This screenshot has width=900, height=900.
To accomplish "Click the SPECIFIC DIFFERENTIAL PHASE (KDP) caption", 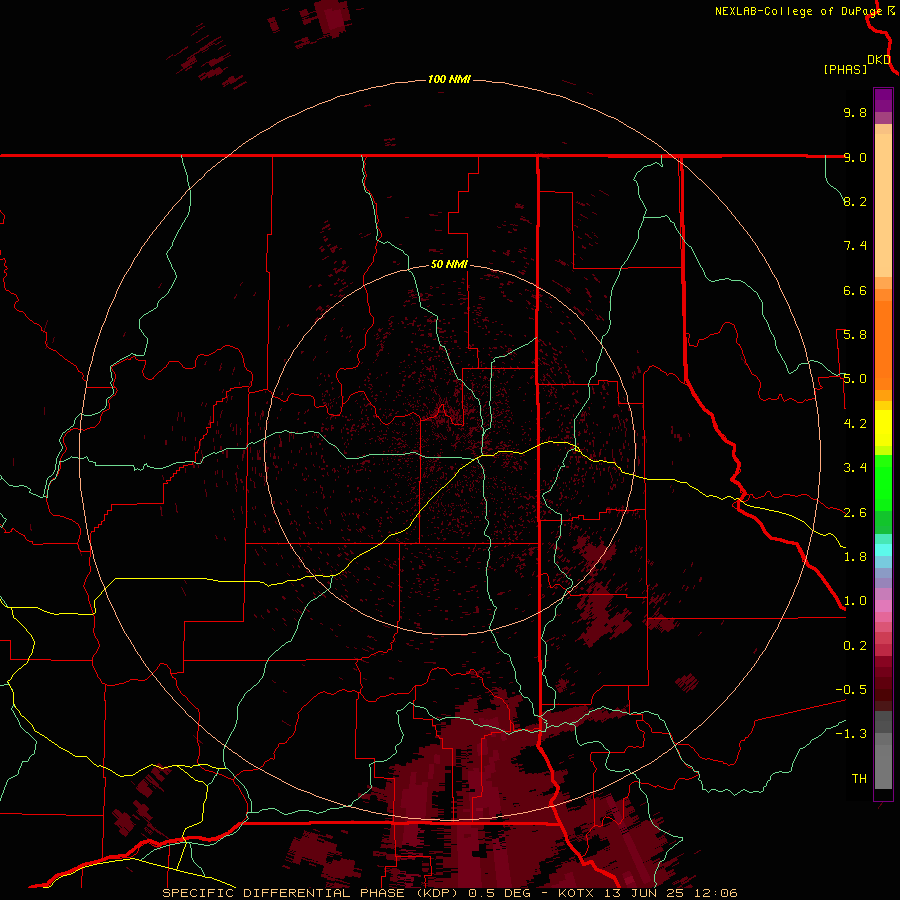I will click(x=311, y=893).
